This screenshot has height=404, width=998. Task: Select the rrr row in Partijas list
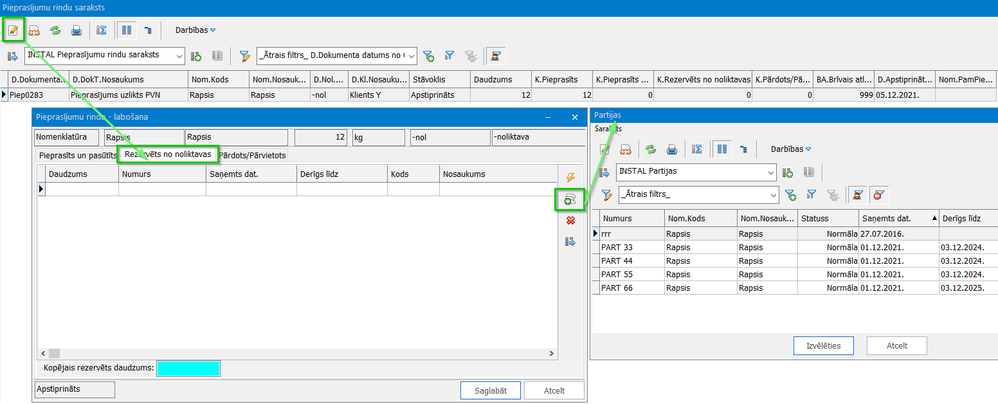click(795, 233)
